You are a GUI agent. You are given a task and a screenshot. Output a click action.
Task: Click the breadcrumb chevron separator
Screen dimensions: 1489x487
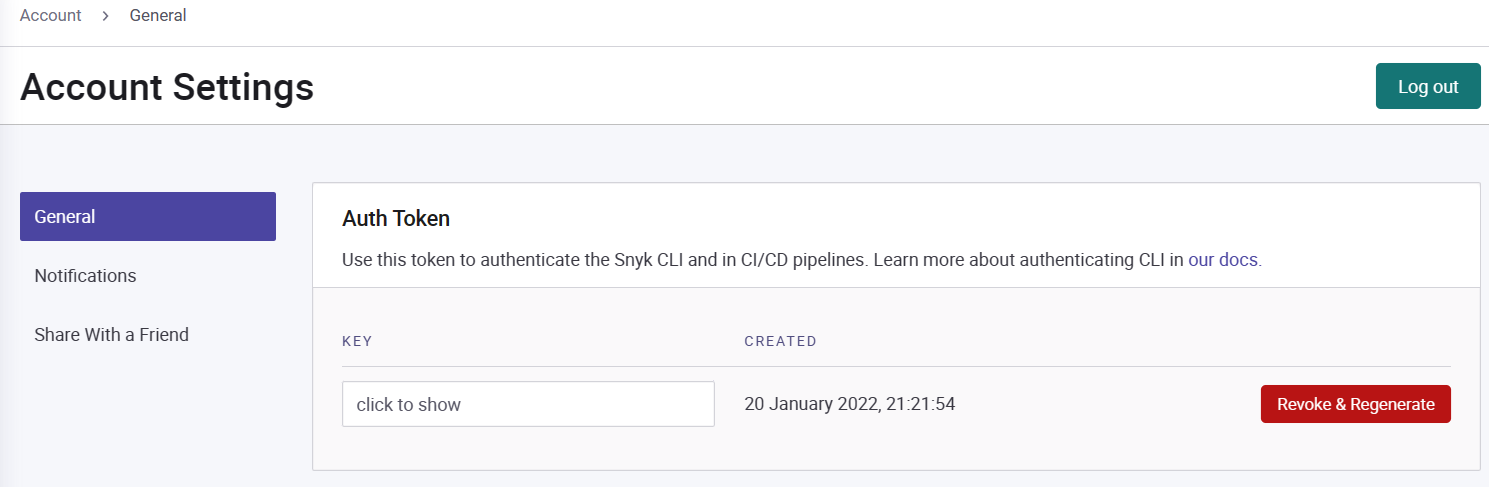tap(105, 16)
